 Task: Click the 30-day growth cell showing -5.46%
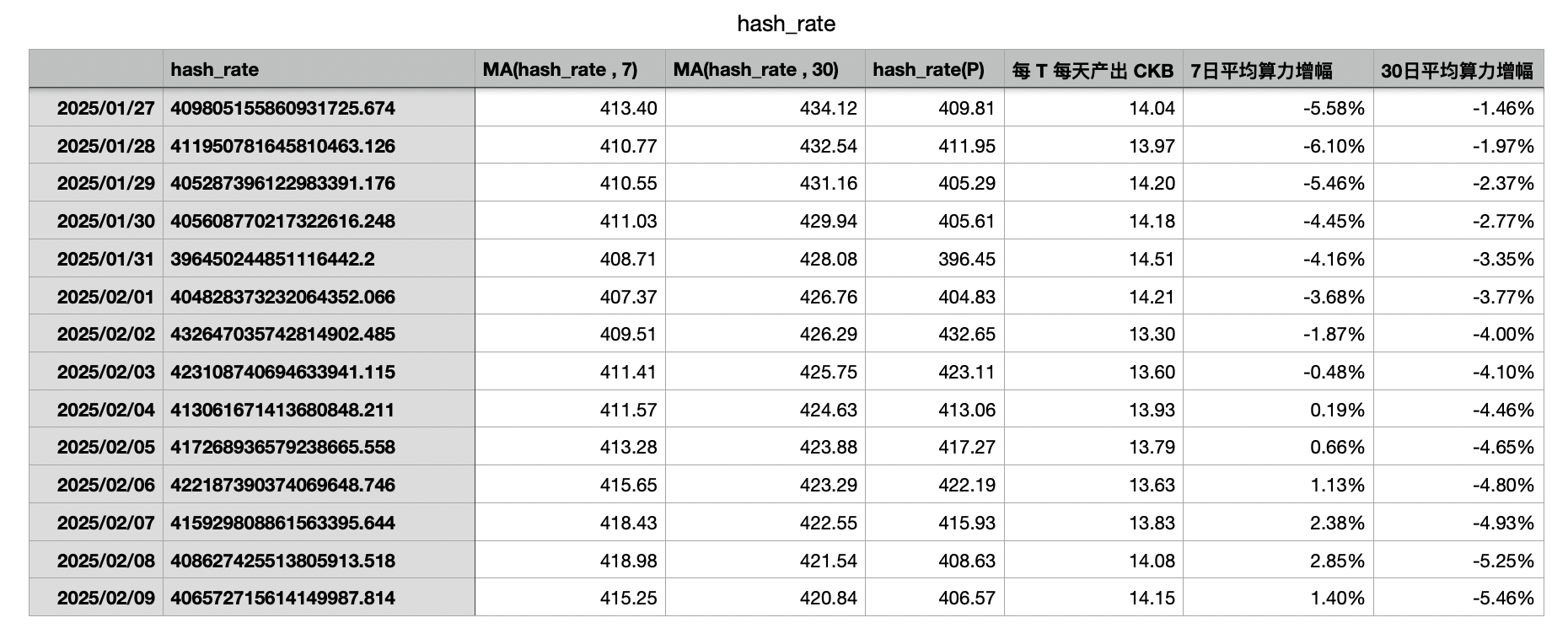pos(1458,598)
